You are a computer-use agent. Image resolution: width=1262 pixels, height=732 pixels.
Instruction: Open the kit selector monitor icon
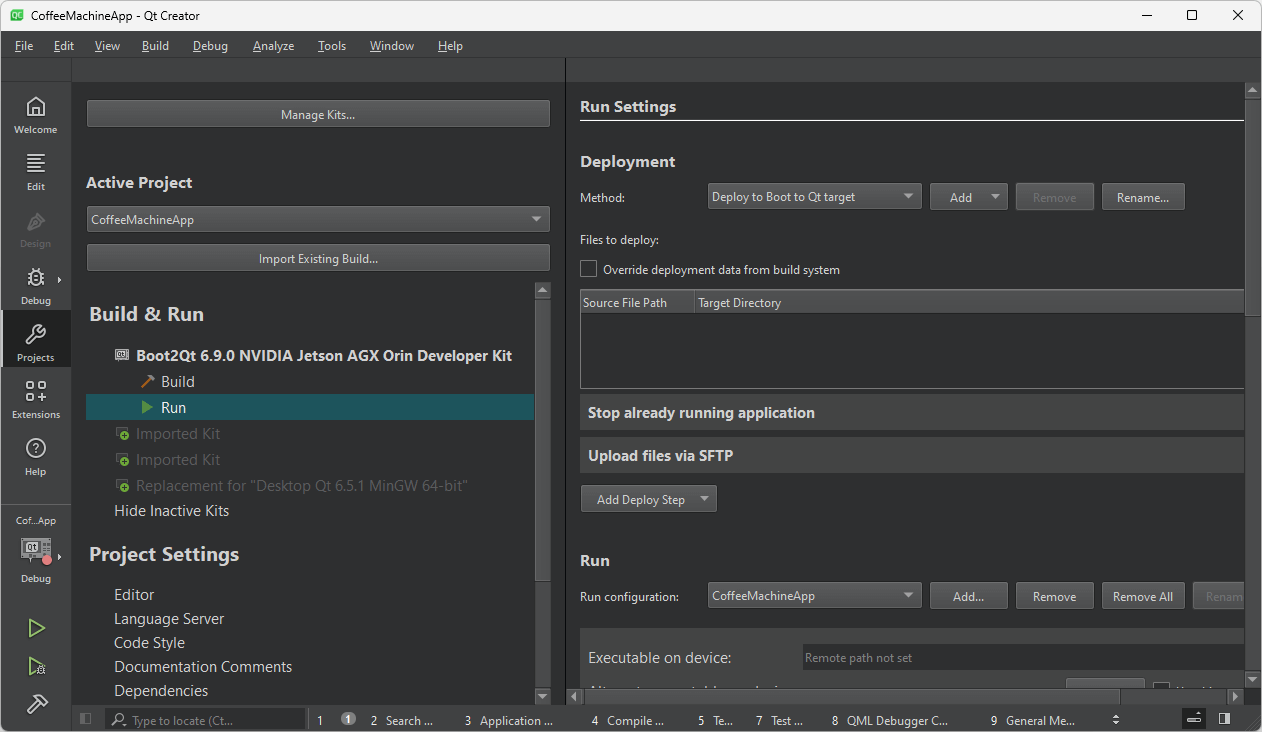[36, 549]
